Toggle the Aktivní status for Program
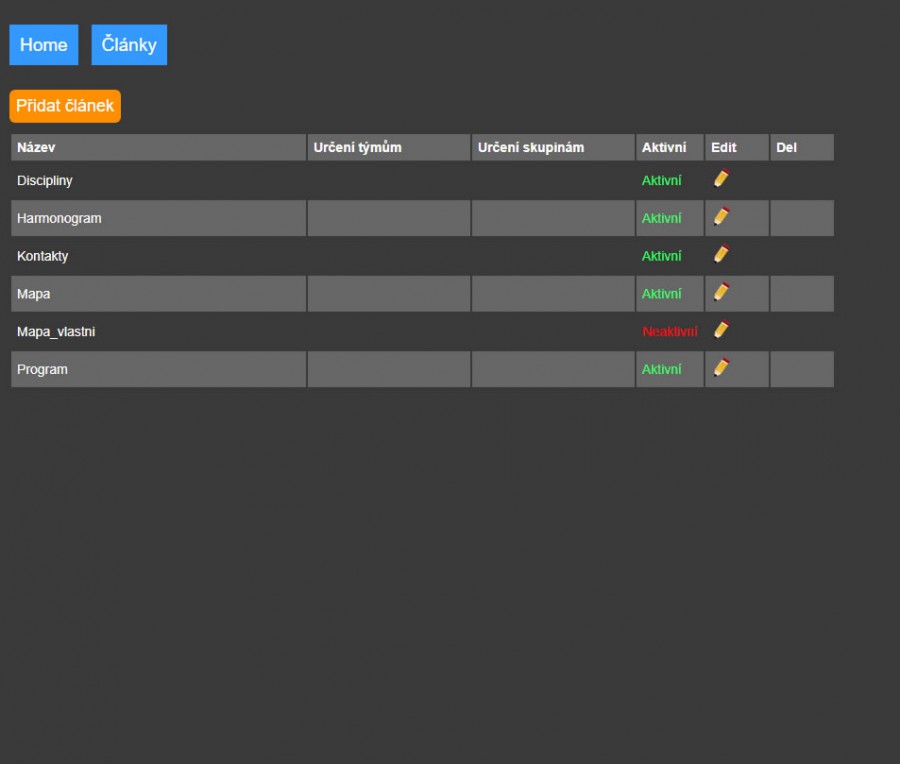 pos(661,370)
